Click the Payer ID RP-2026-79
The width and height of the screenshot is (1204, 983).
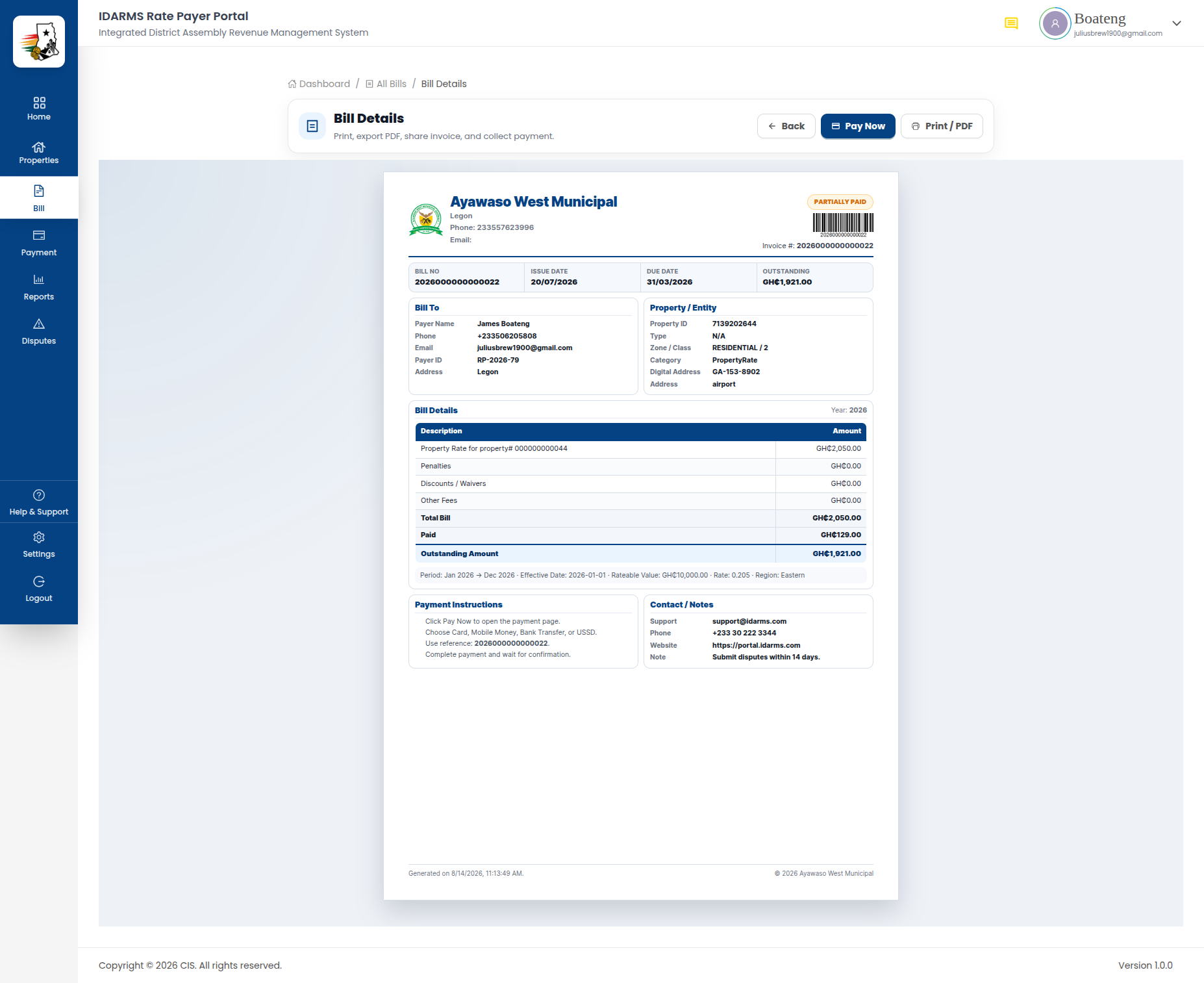(498, 360)
